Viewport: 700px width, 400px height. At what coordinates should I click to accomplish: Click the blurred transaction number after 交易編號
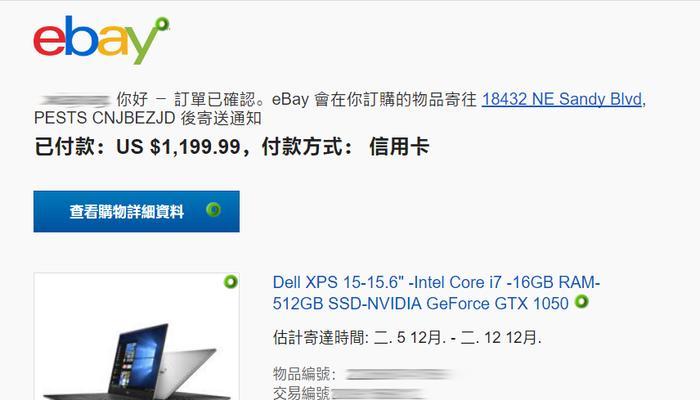378,393
